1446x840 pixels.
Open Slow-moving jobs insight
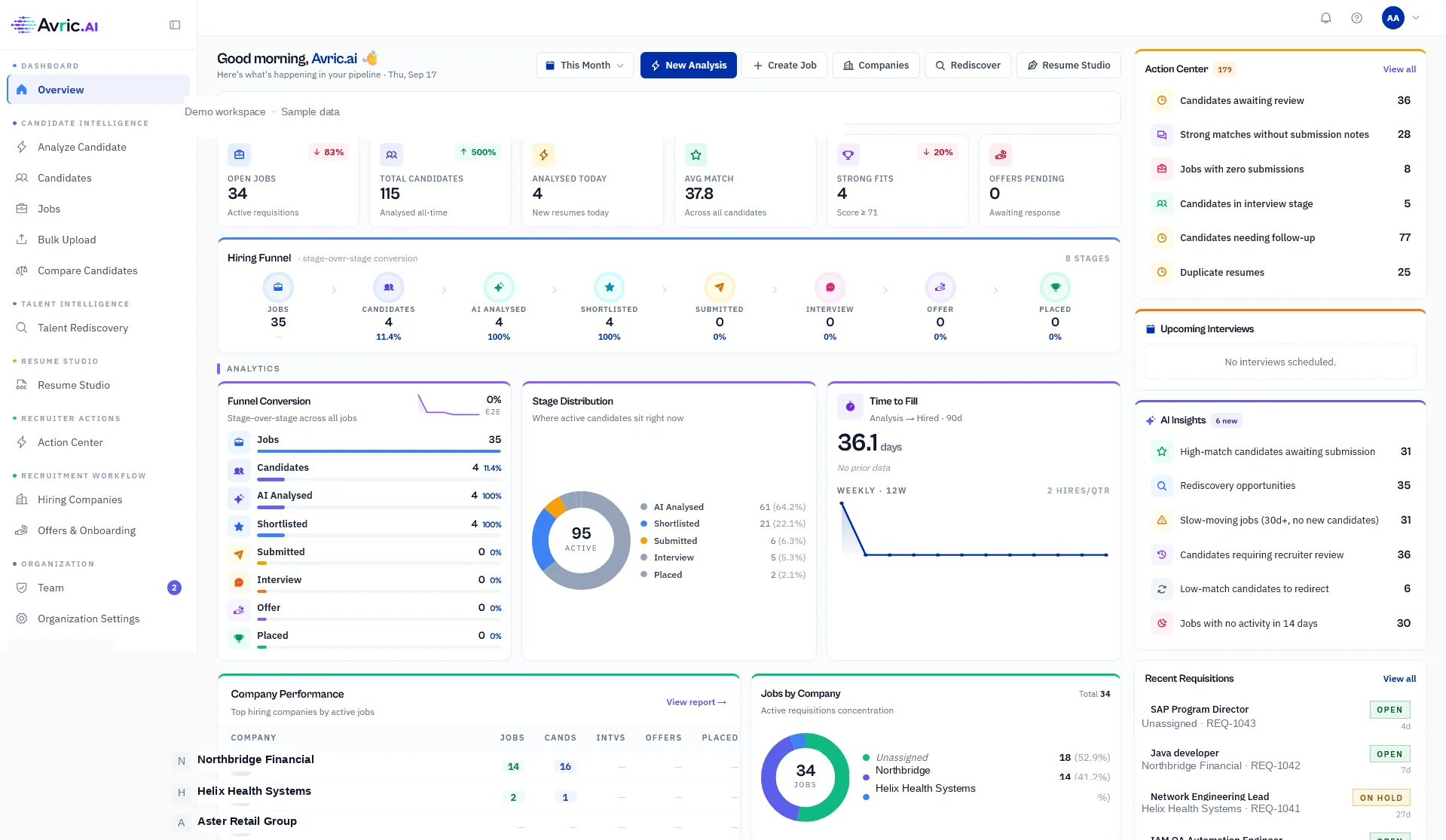click(x=1280, y=520)
